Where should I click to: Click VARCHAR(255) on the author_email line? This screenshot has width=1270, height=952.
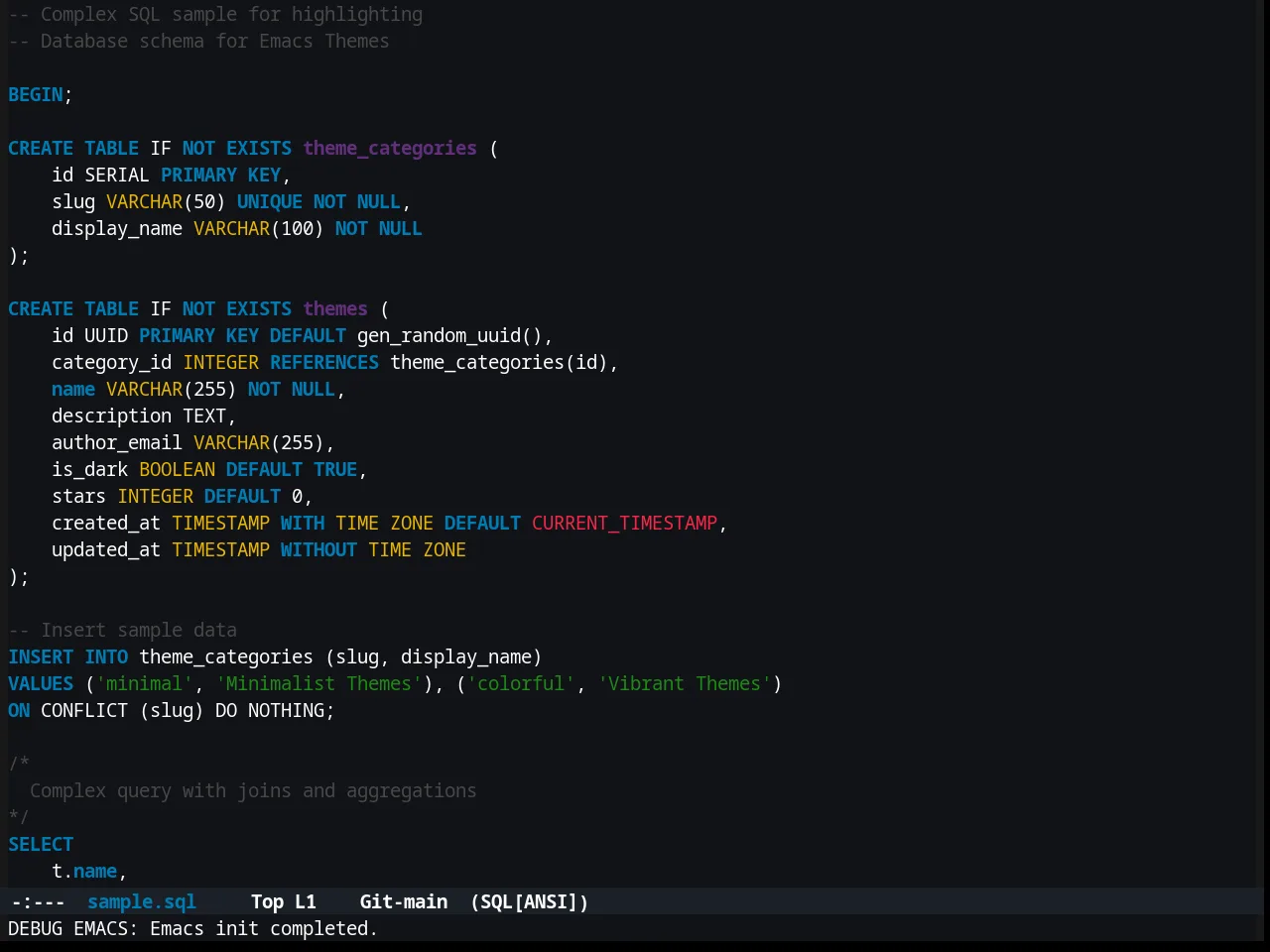(258, 442)
